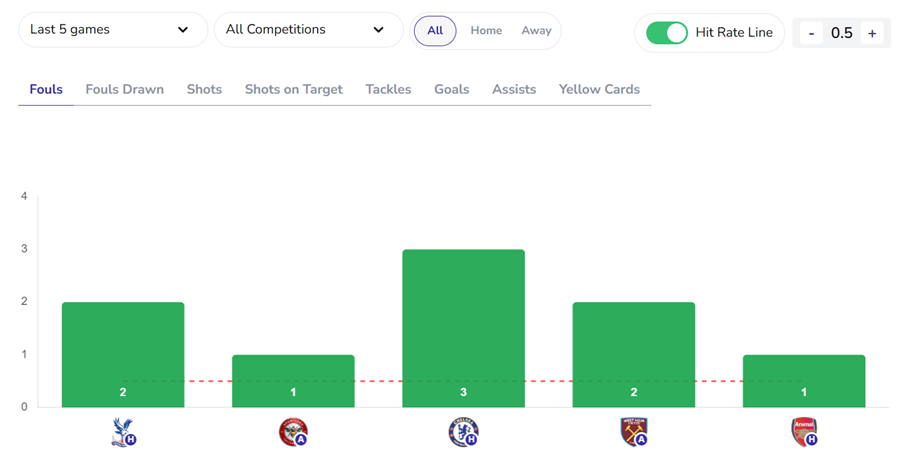Expand the All Competitions dropdown
Screen dimensions: 902x472
point(307,30)
